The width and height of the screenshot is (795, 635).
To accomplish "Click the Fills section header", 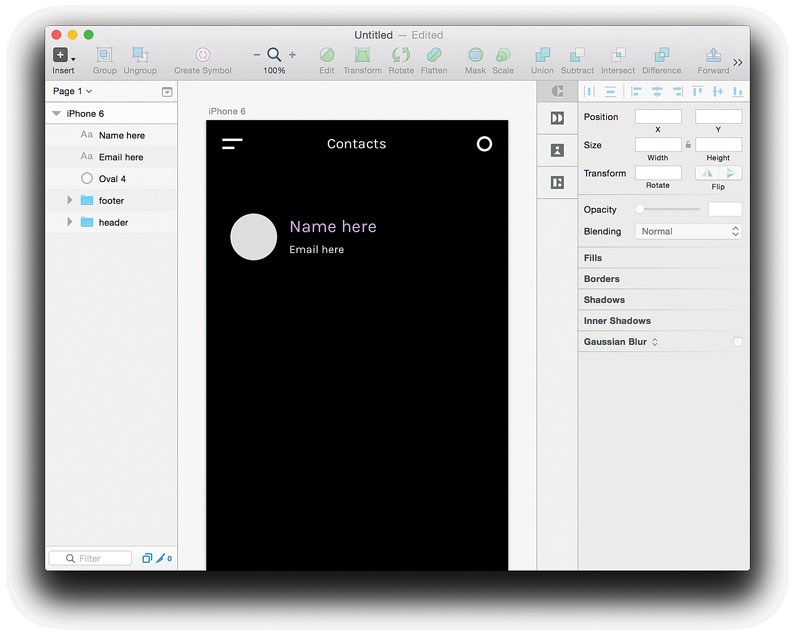I will click(x=592, y=258).
